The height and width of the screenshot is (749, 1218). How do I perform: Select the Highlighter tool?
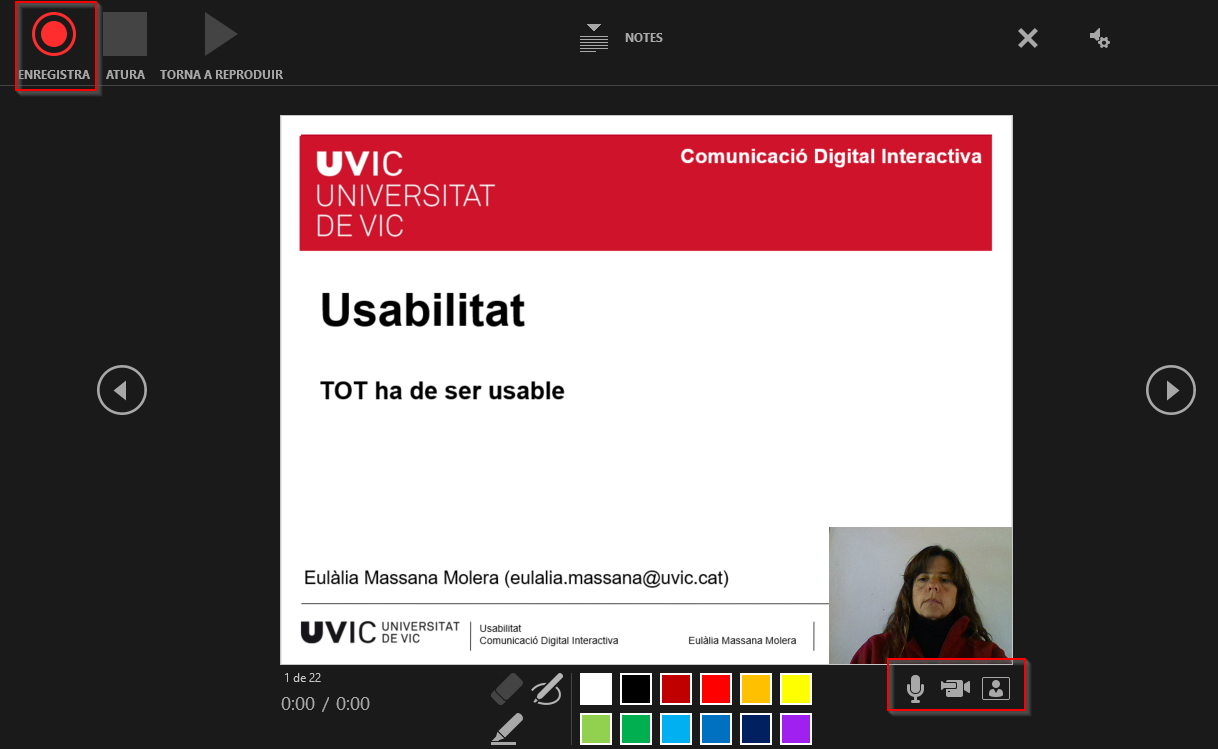pyautogui.click(x=507, y=729)
